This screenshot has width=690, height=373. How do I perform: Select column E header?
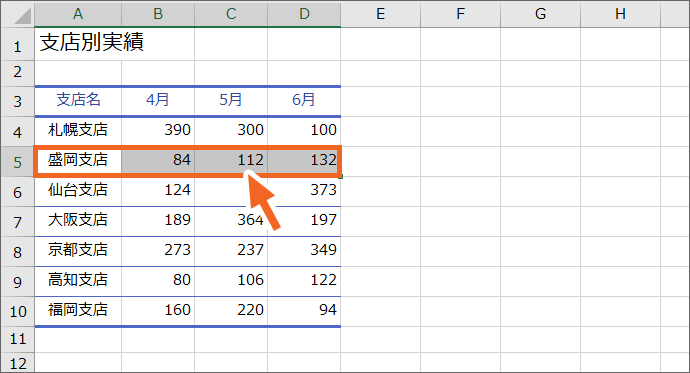click(381, 15)
